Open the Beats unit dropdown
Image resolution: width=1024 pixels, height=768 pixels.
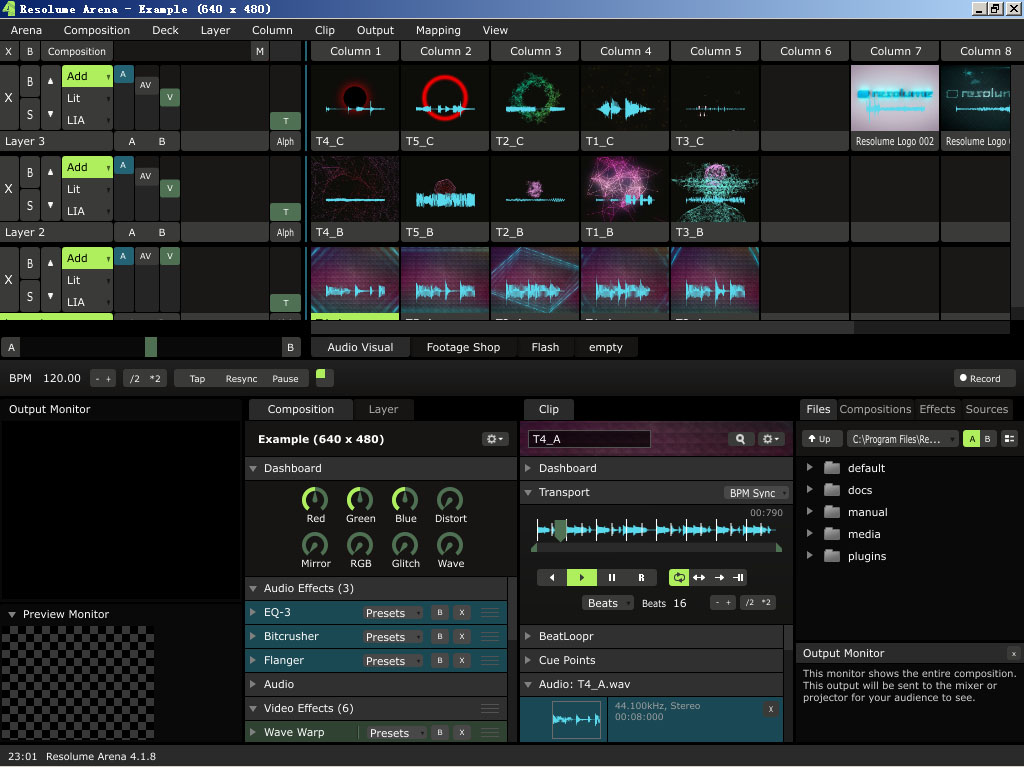coord(607,603)
